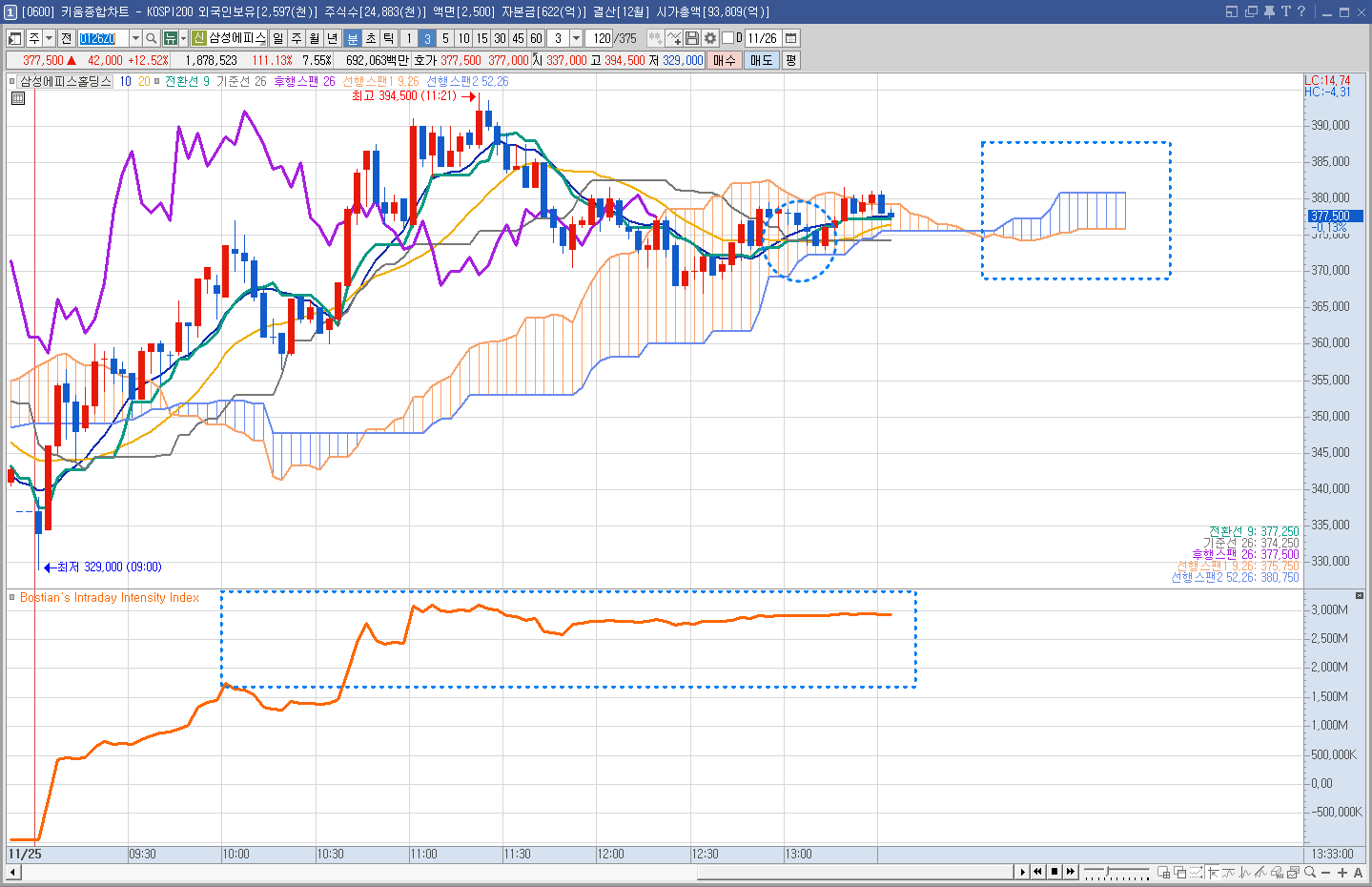
Task: Toggle the 분 (minute) period button
Action: pyautogui.click(x=353, y=38)
